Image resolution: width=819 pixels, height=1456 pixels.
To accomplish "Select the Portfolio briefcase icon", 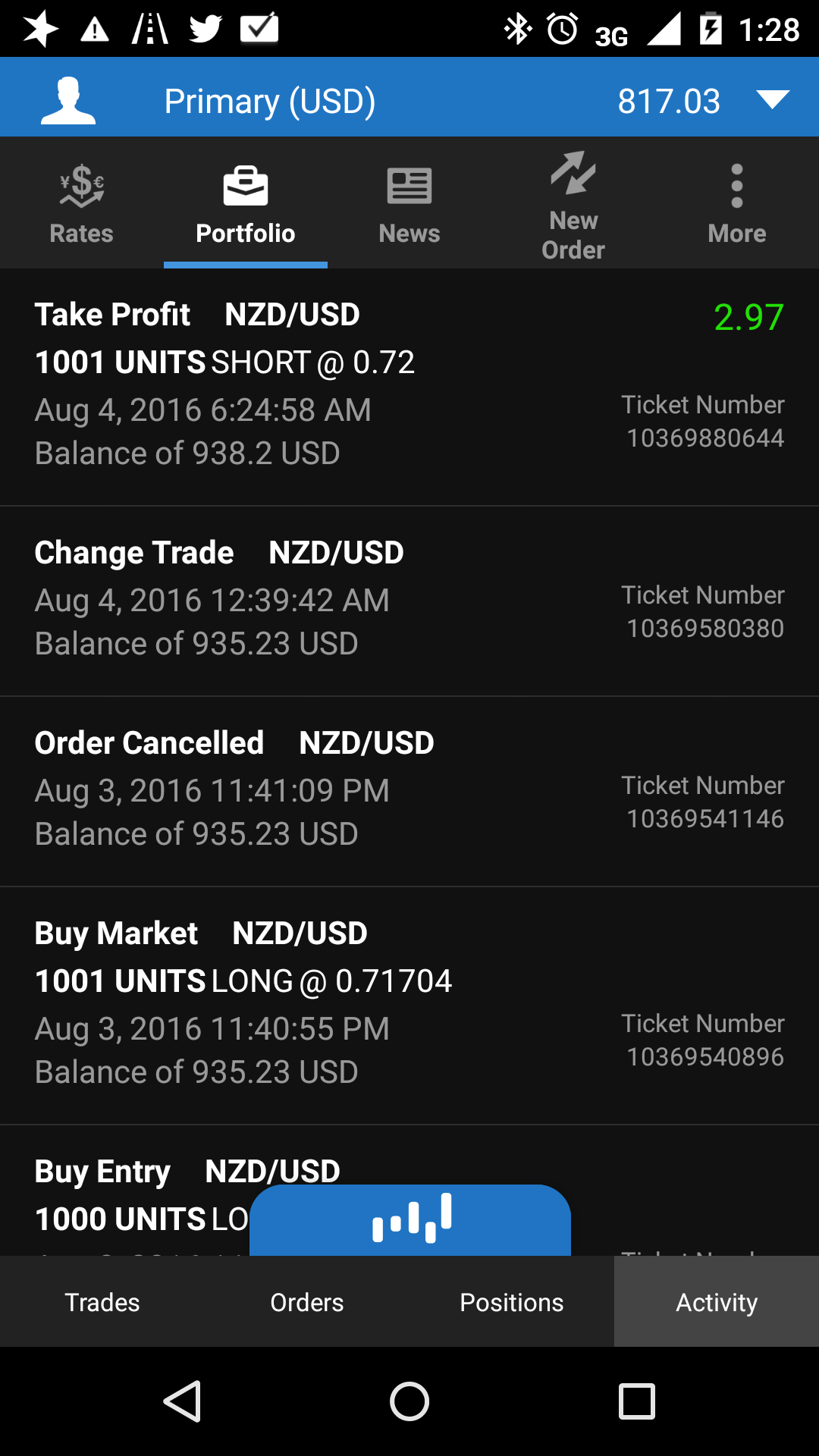I will tap(246, 186).
